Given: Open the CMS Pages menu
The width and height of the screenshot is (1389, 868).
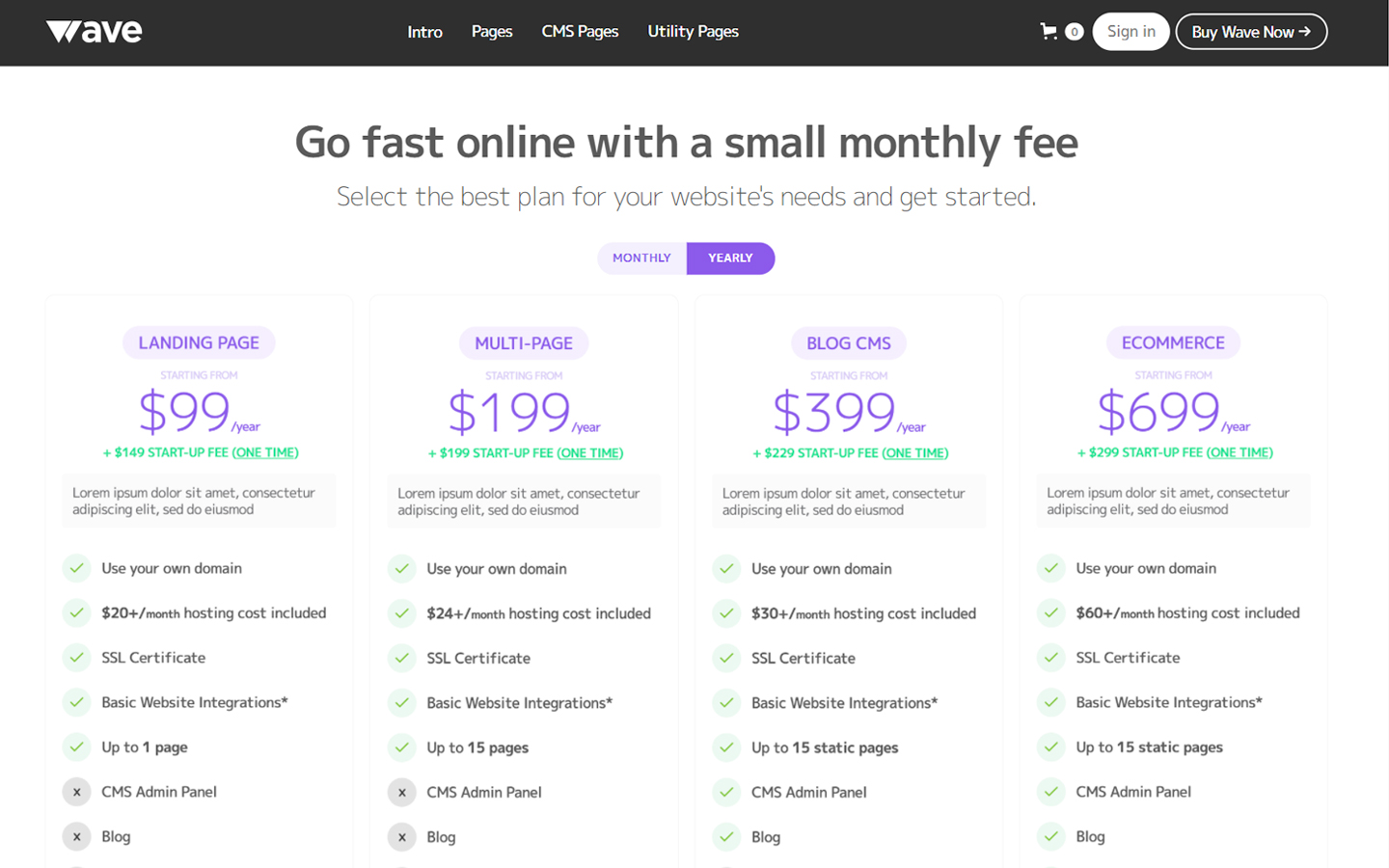Looking at the screenshot, I should click(x=580, y=31).
